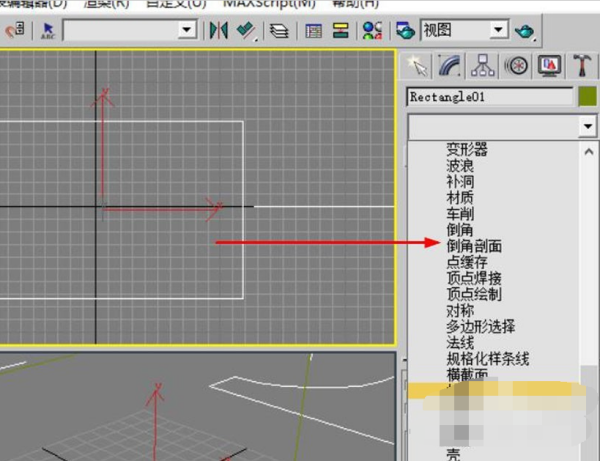Click the Rectangle01 object name field
The height and width of the screenshot is (461, 600).
pyautogui.click(x=488, y=97)
